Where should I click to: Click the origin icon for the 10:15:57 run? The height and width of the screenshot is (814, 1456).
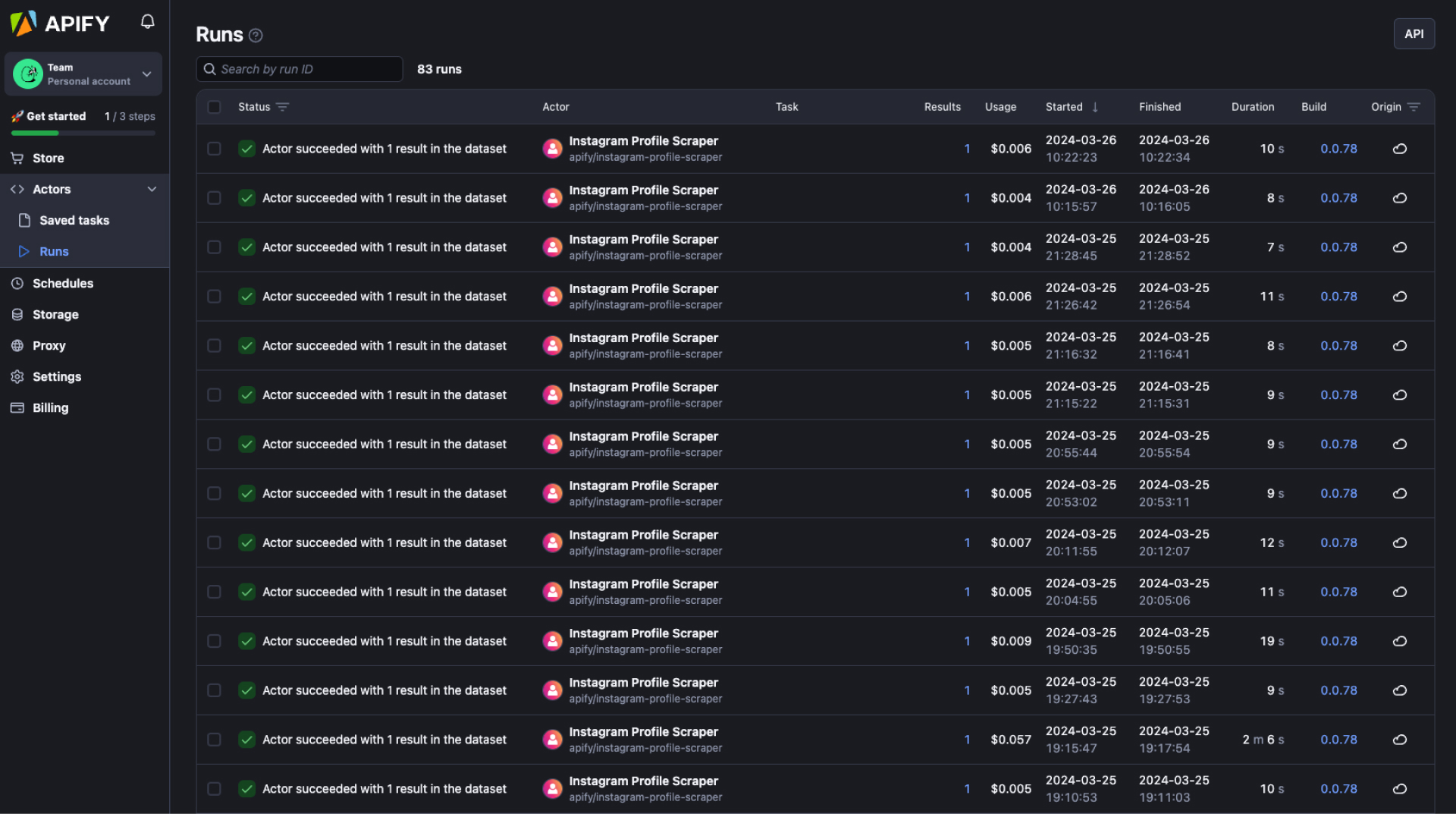1400,198
